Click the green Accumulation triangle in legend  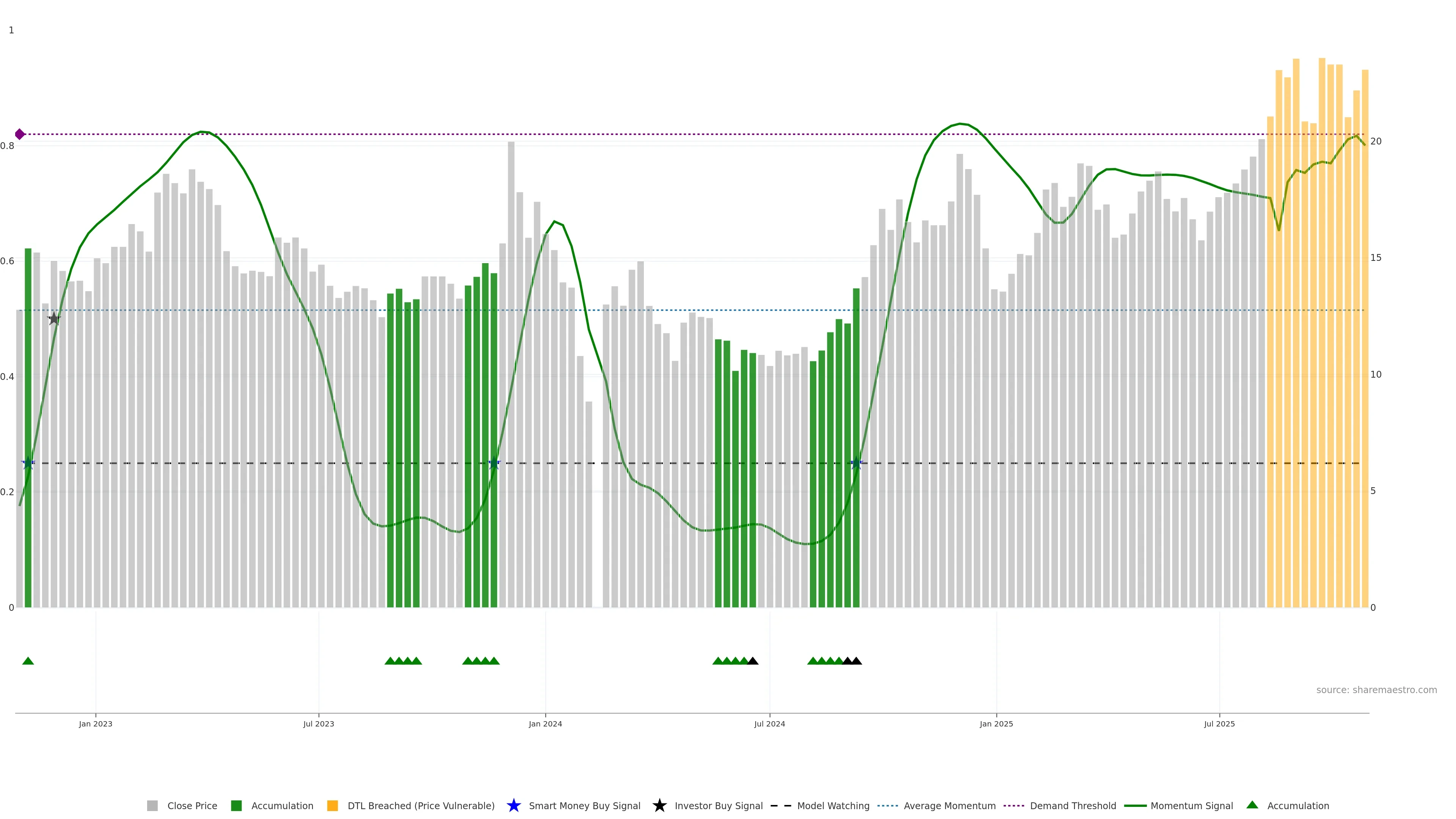click(1252, 805)
